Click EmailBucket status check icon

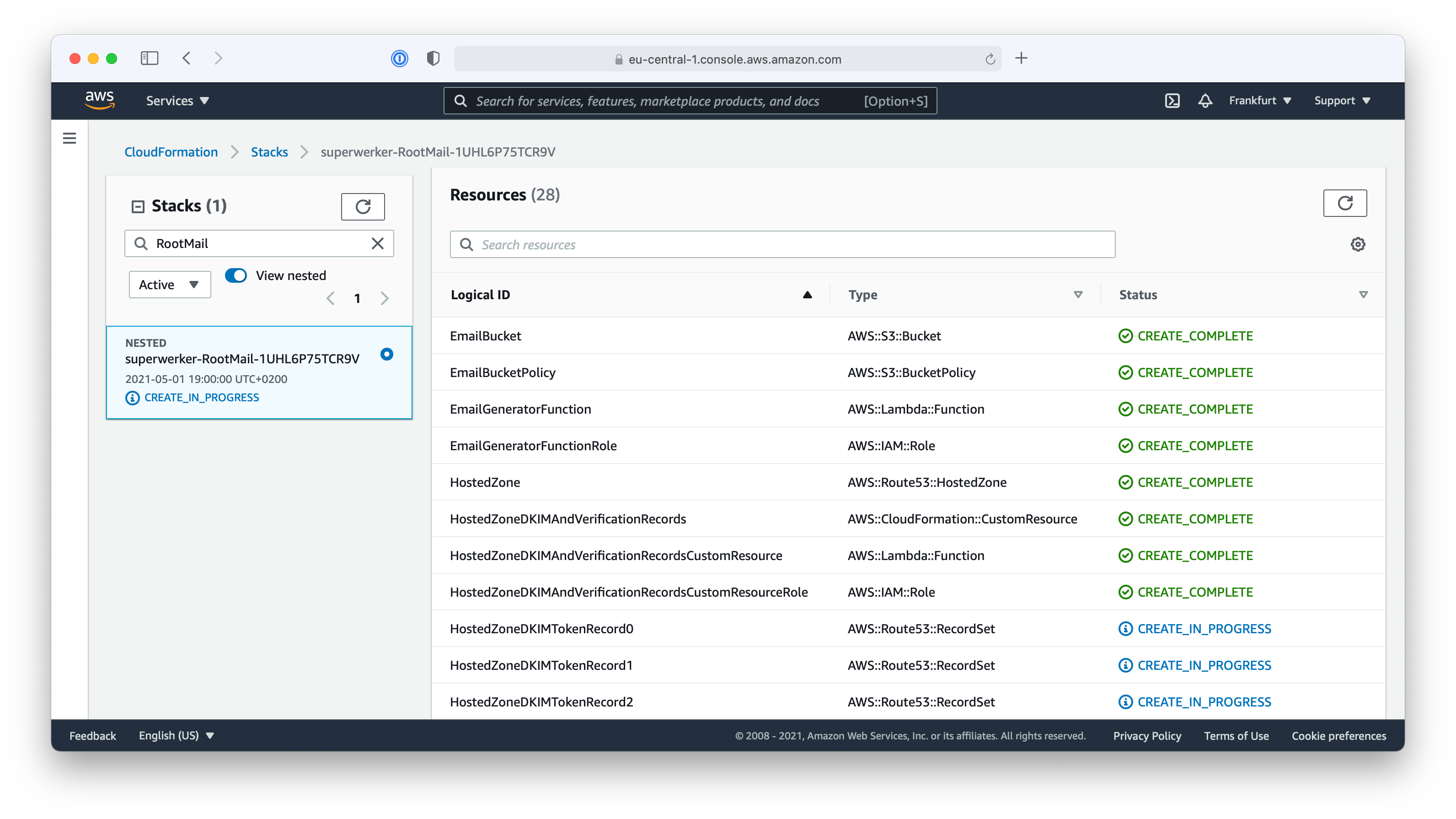pos(1125,336)
